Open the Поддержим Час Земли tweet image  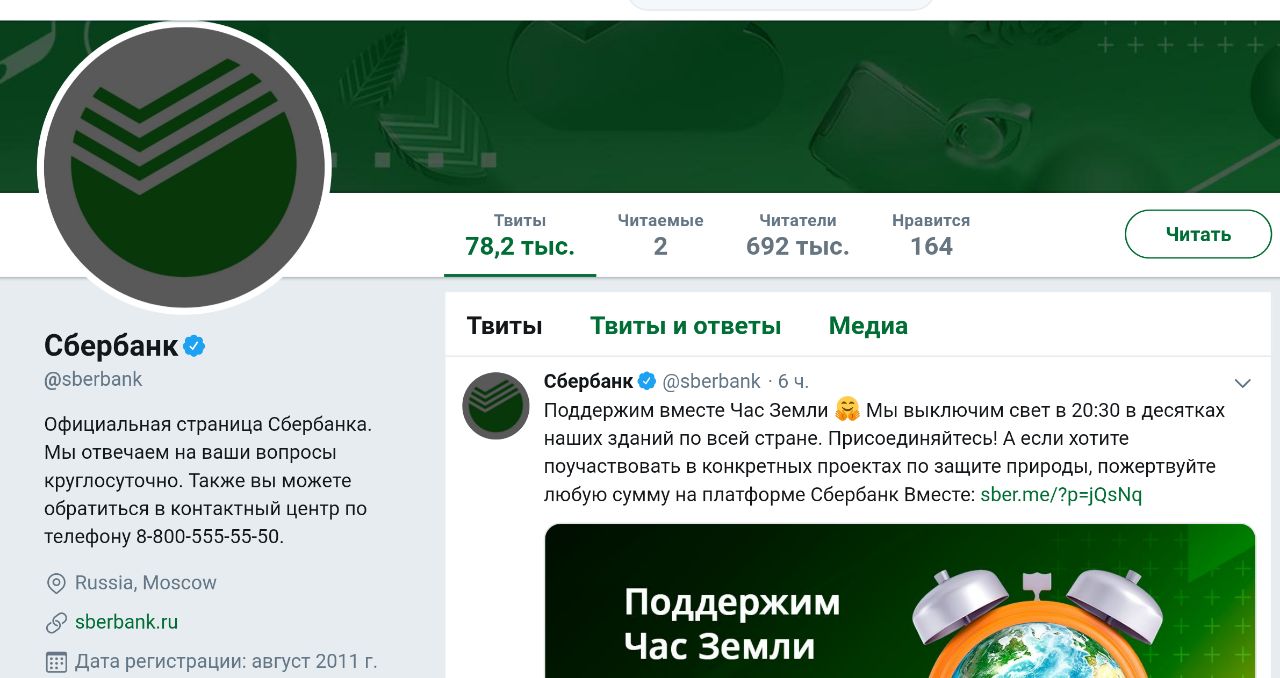pos(900,601)
